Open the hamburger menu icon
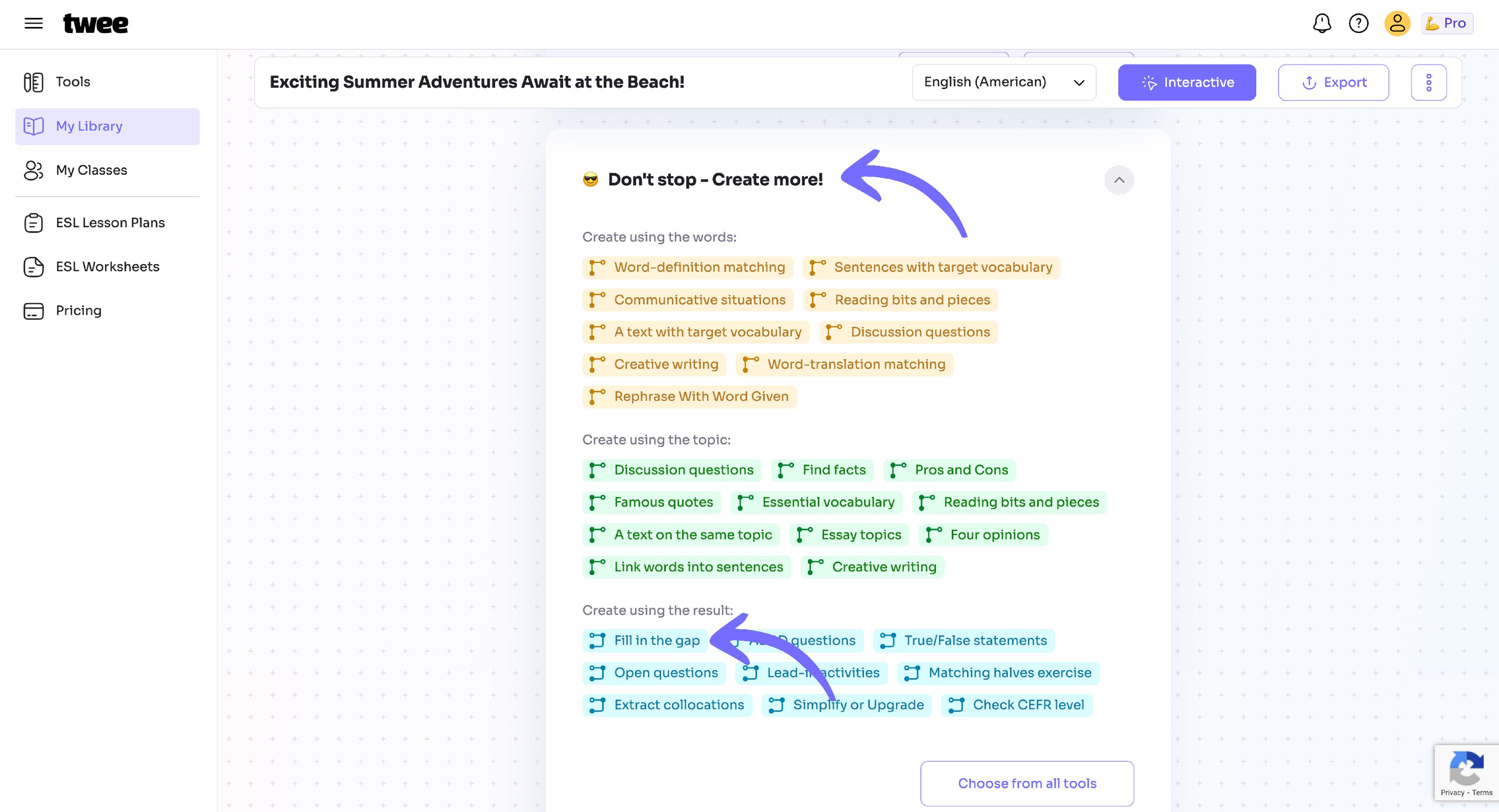This screenshot has width=1499, height=812. [x=34, y=23]
